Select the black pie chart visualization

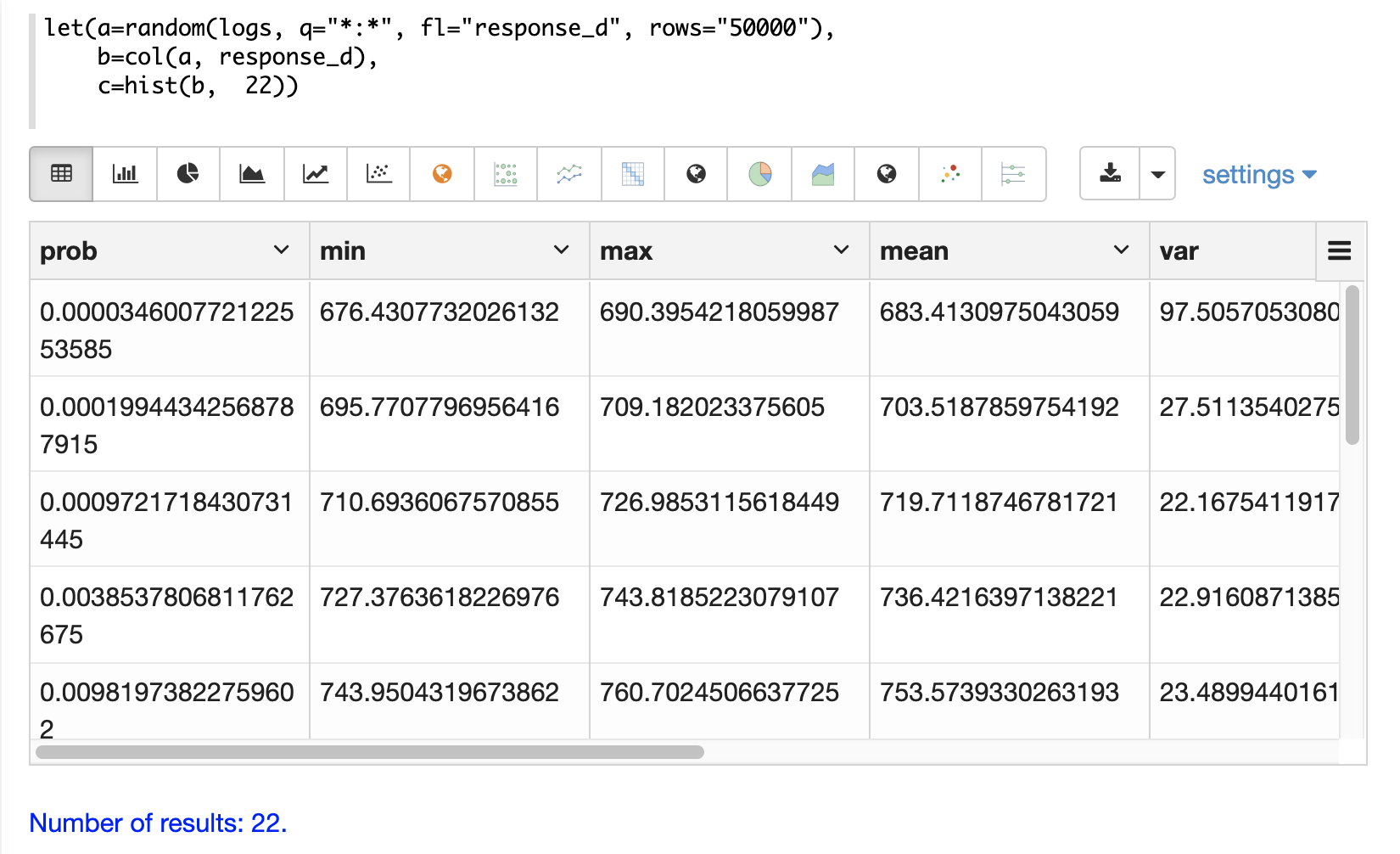188,174
